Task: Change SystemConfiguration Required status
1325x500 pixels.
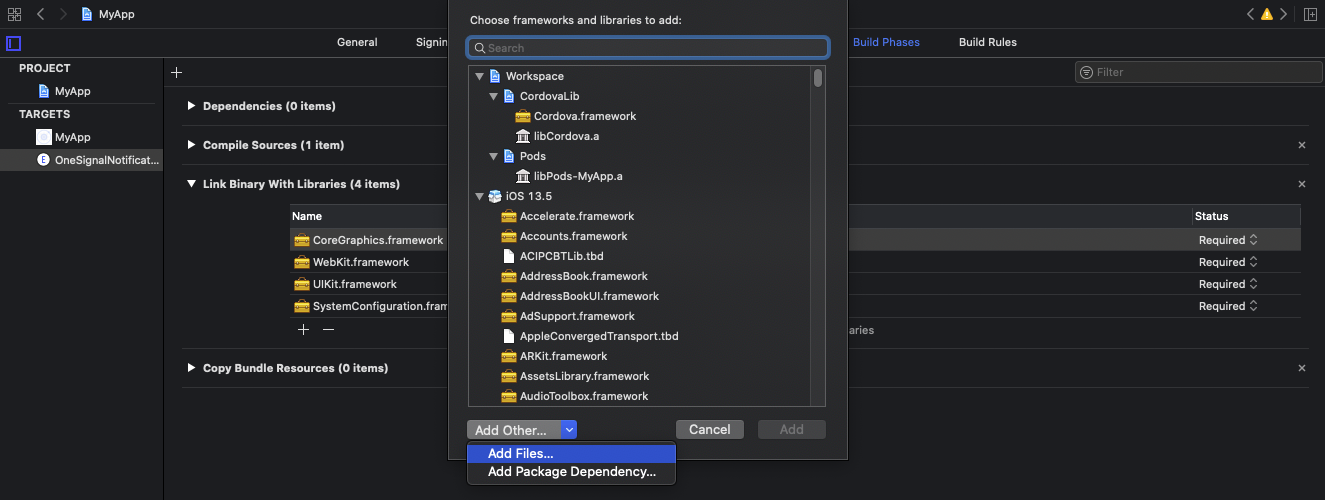Action: (1228, 306)
